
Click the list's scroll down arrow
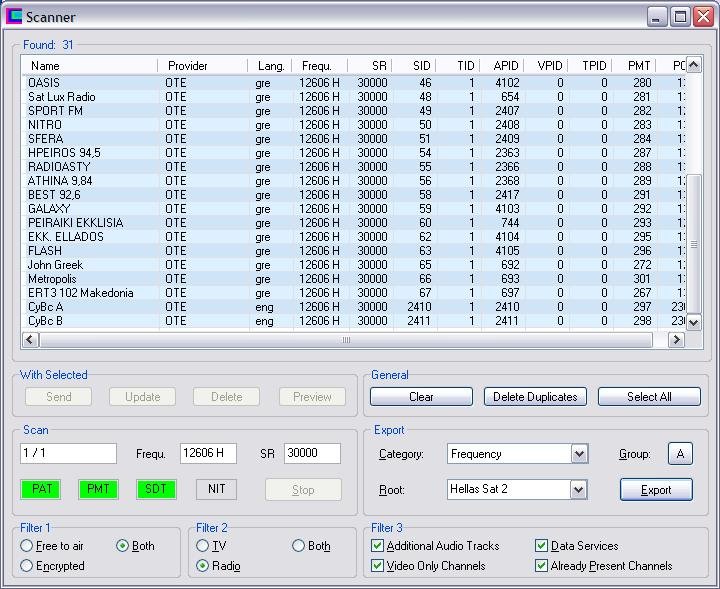tap(693, 322)
